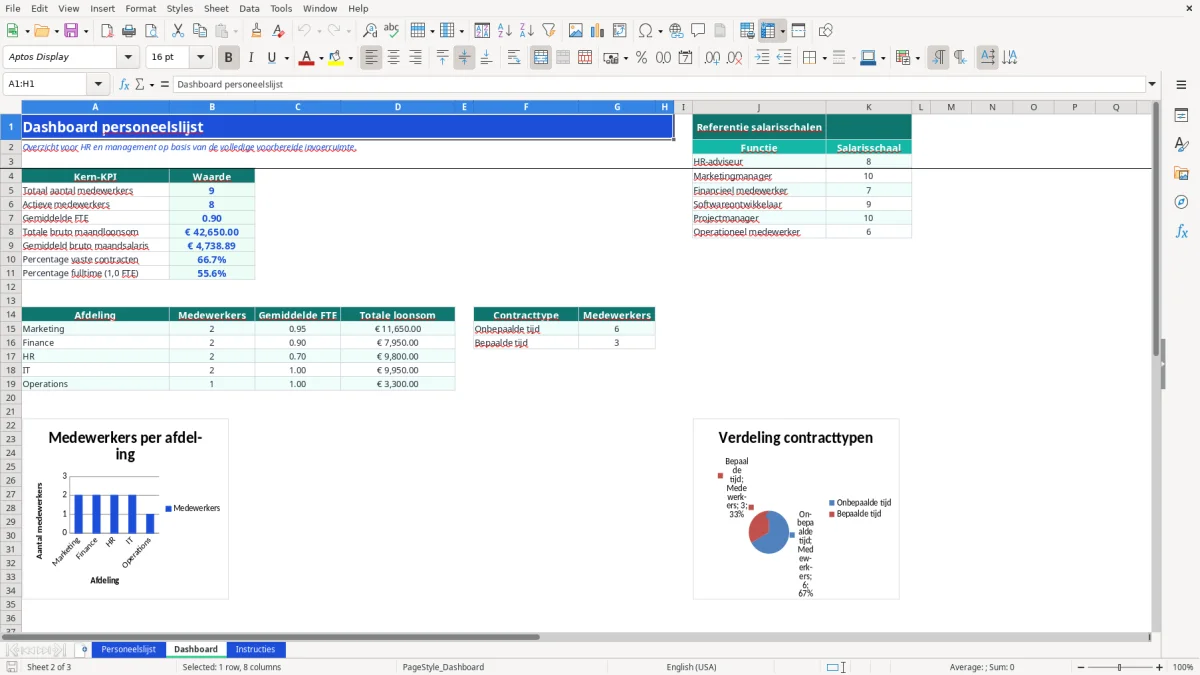Viewport: 1200px width, 675px height.
Task: Open the Select Function sigma dropdown
Action: pyautogui.click(x=152, y=85)
